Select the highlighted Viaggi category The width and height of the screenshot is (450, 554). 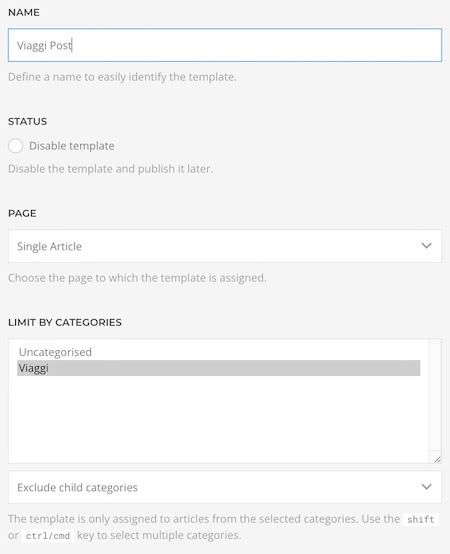[219, 368]
